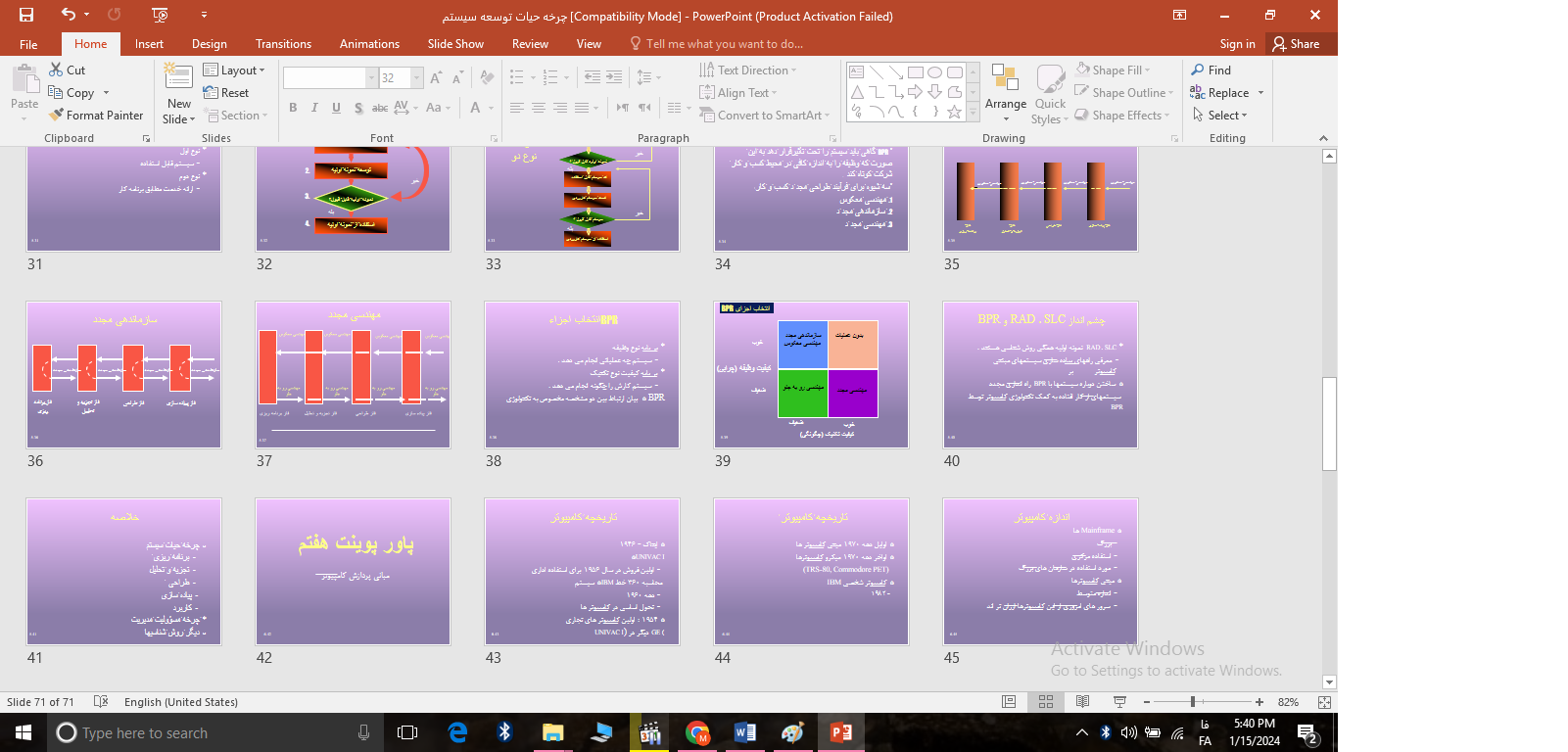Click the Share button
The height and width of the screenshot is (752, 1568).
coord(1296,44)
